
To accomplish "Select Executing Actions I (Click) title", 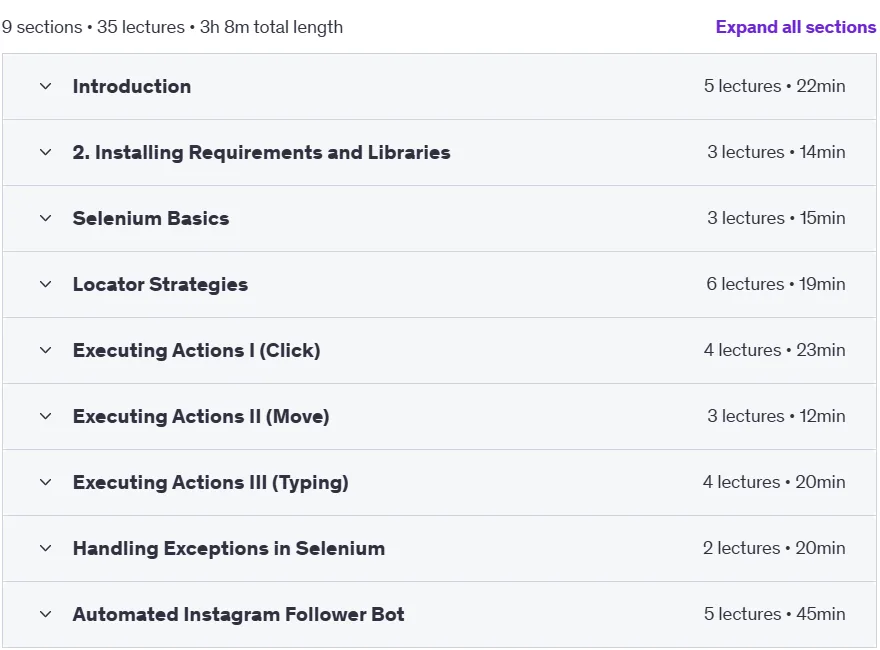I will pos(196,350).
